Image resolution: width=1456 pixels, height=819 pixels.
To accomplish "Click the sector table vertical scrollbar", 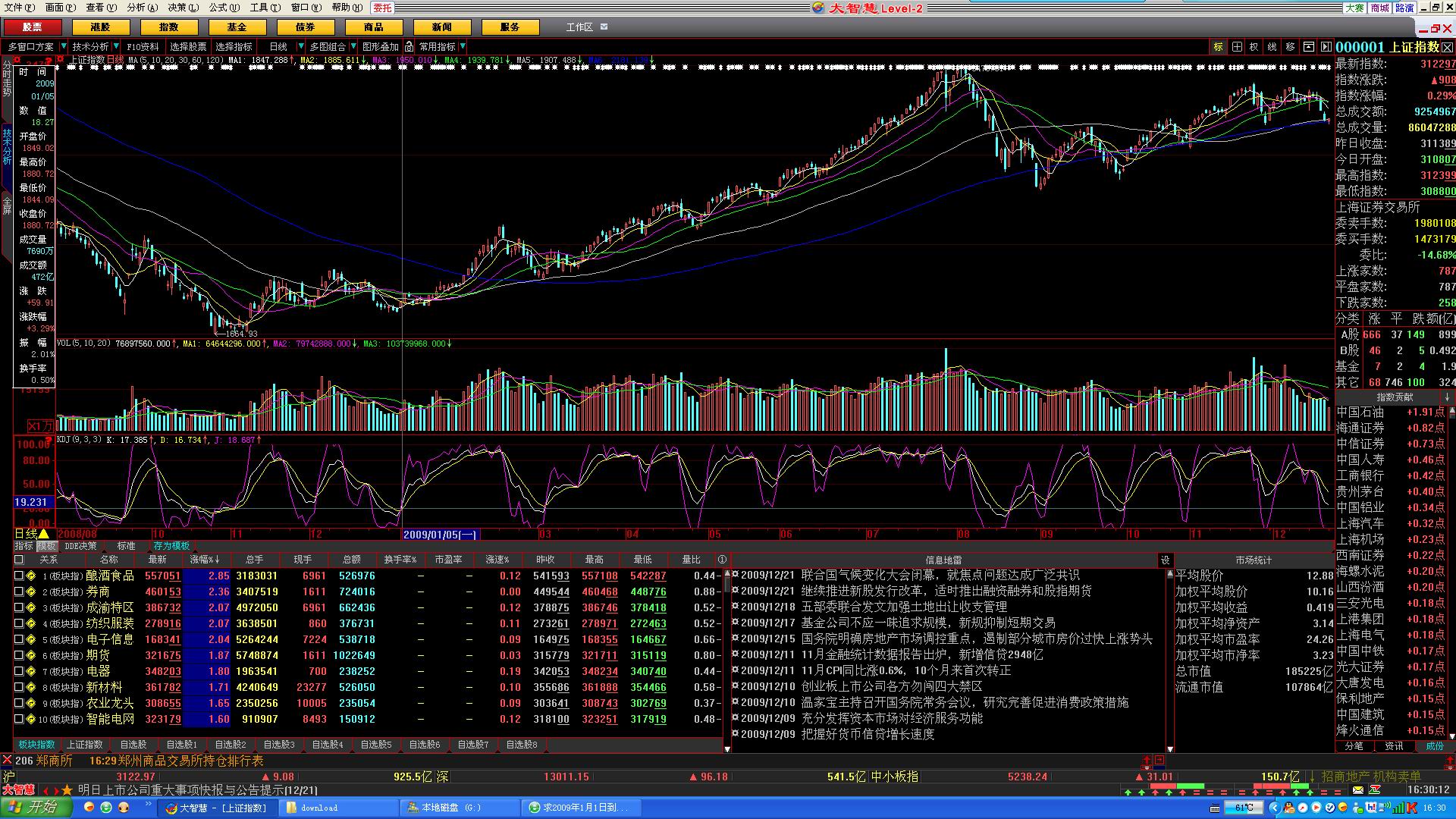I will tap(727, 660).
